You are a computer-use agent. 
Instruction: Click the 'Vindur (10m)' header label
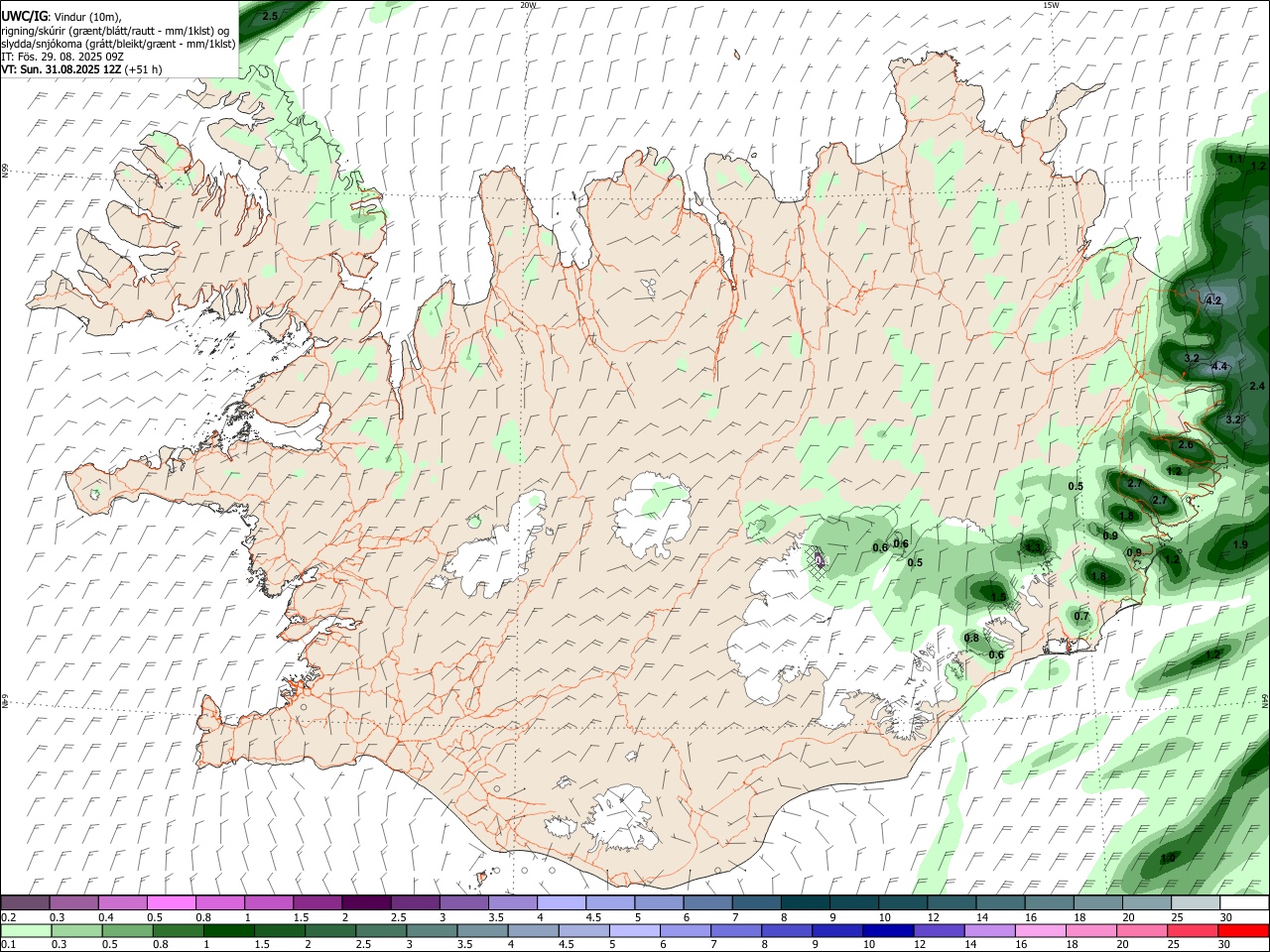tap(87, 16)
